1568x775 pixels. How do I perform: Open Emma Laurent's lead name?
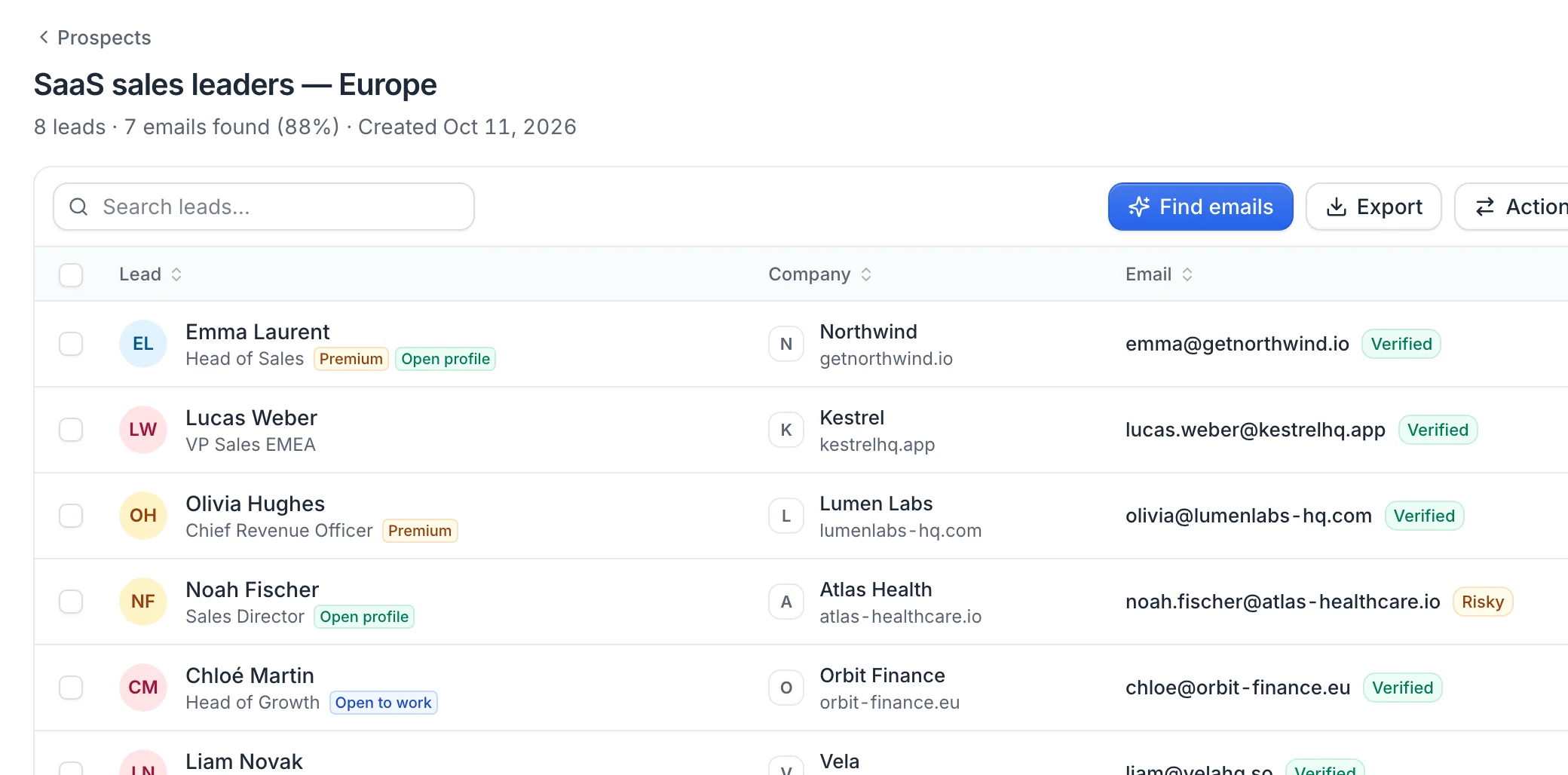[258, 332]
